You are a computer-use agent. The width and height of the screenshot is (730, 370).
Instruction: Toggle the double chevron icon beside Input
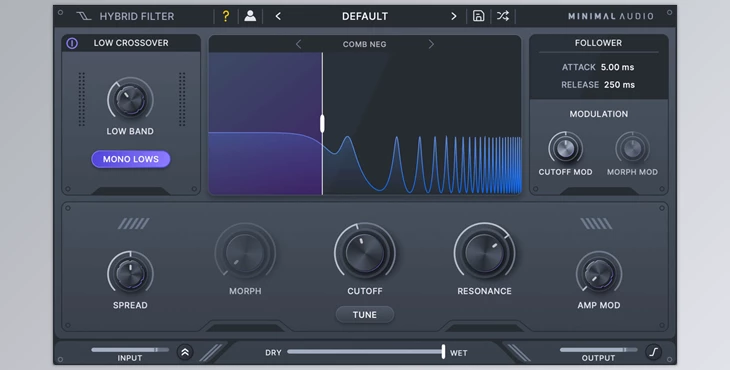[185, 352]
